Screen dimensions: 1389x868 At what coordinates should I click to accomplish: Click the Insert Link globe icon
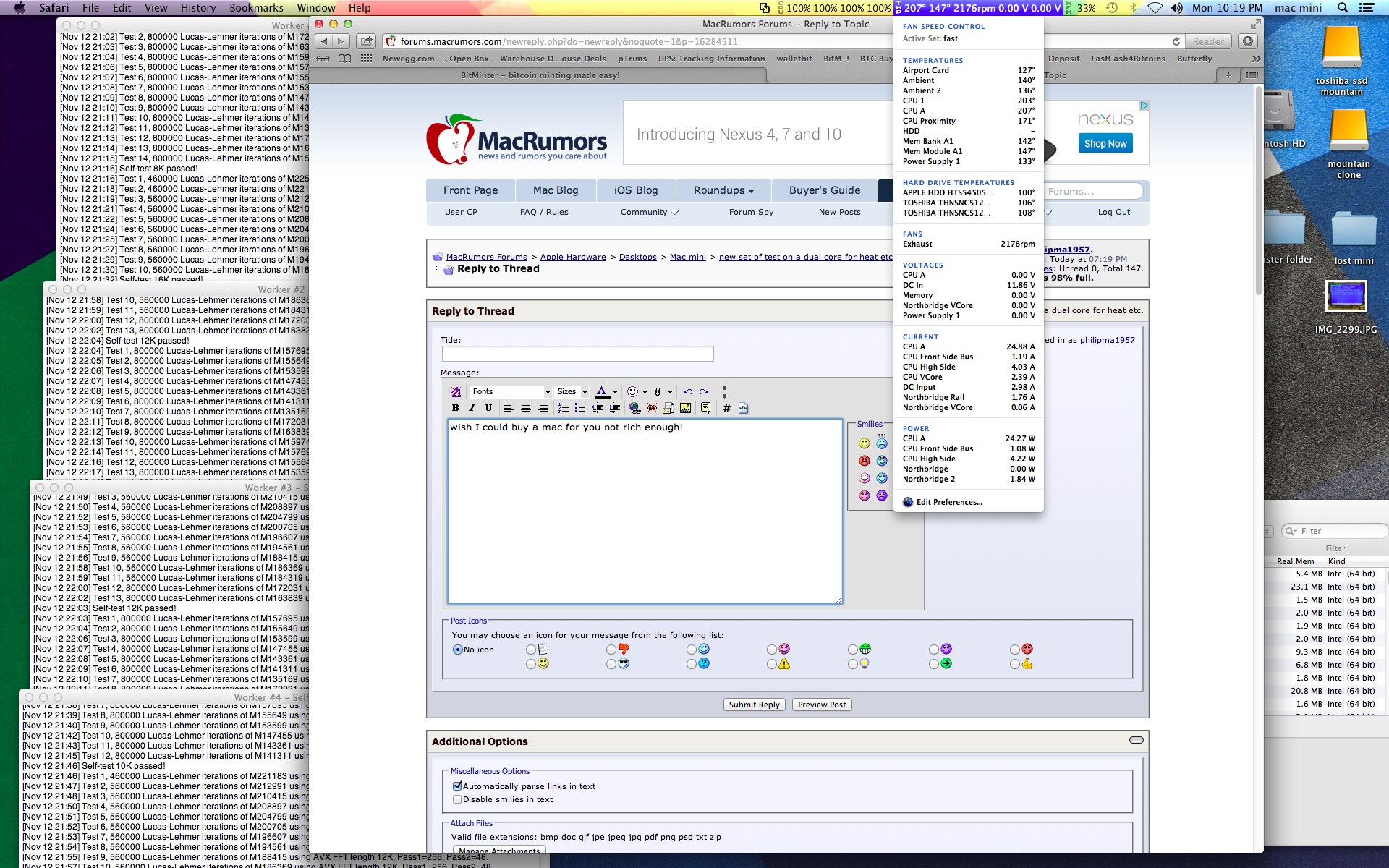click(634, 408)
